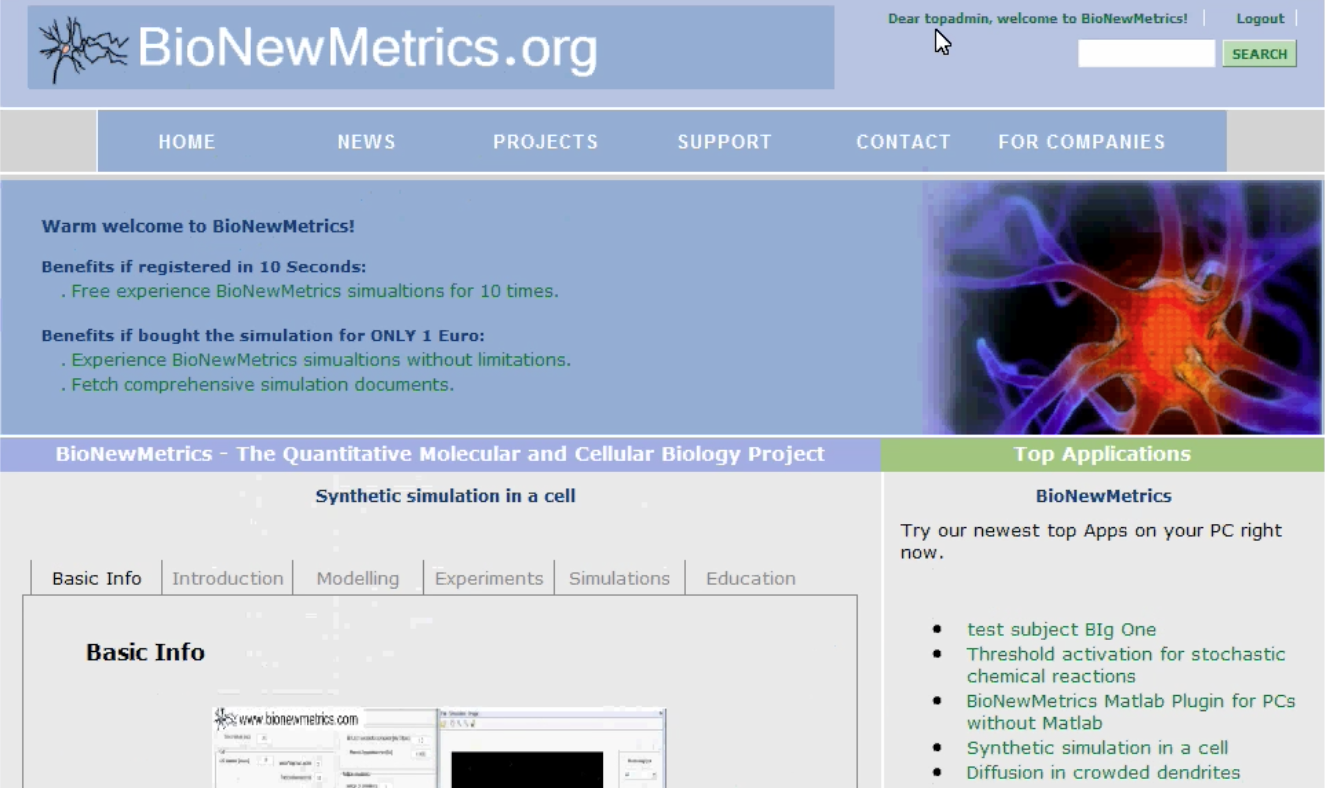Open 'test subject BIg One' link
The image size is (1325, 788).
pyautogui.click(x=1061, y=629)
